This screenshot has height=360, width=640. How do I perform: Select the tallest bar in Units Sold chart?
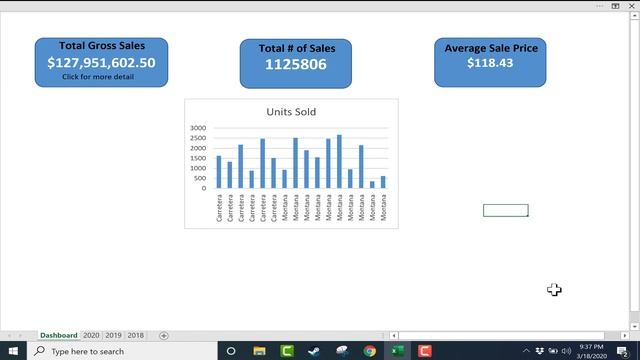coord(339,161)
